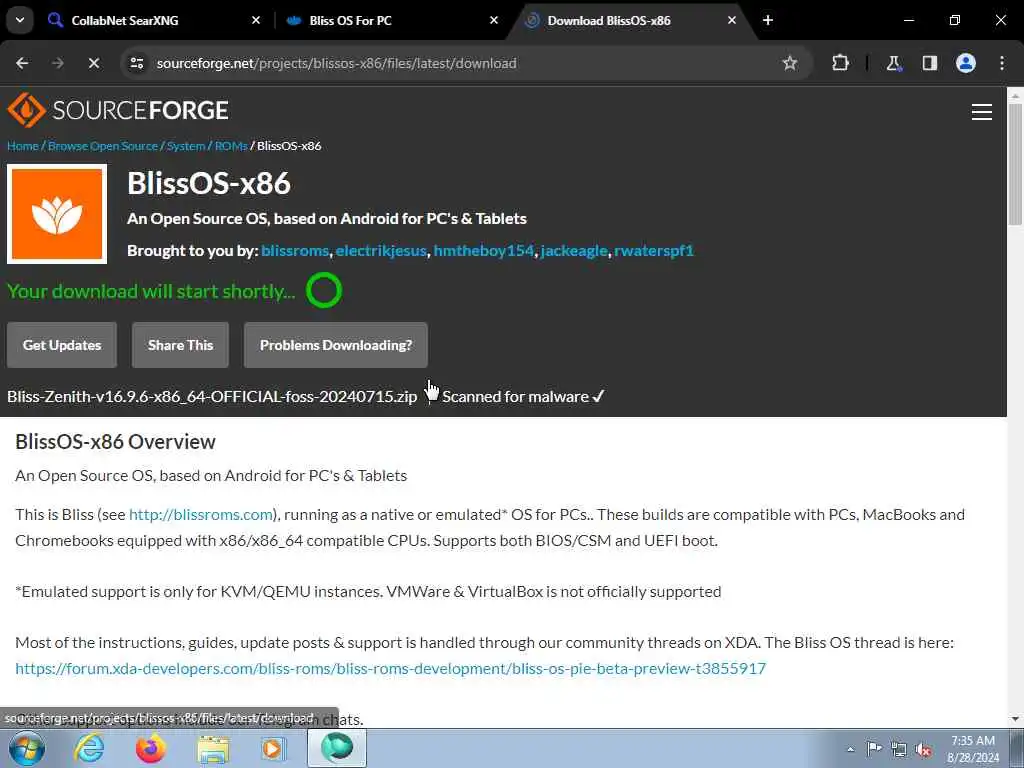The width and height of the screenshot is (1024, 768).
Task: Click the Bliss-Zenith zip file name
Action: pos(212,396)
